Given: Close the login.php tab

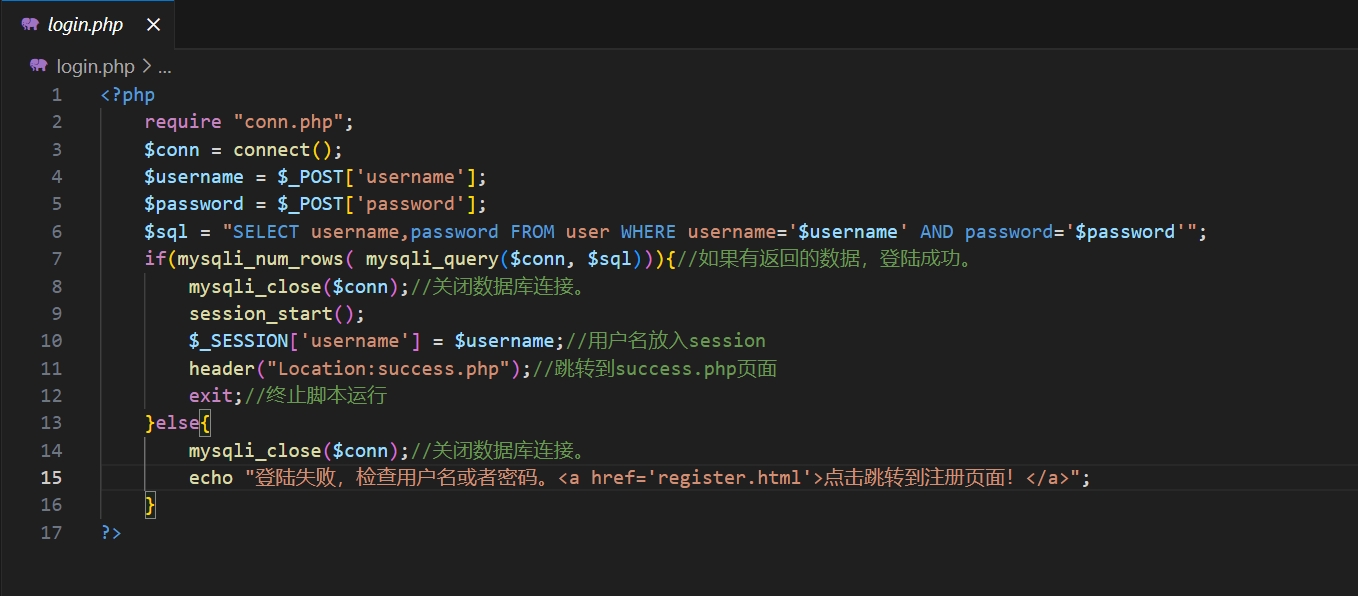Looking at the screenshot, I should pos(153,25).
